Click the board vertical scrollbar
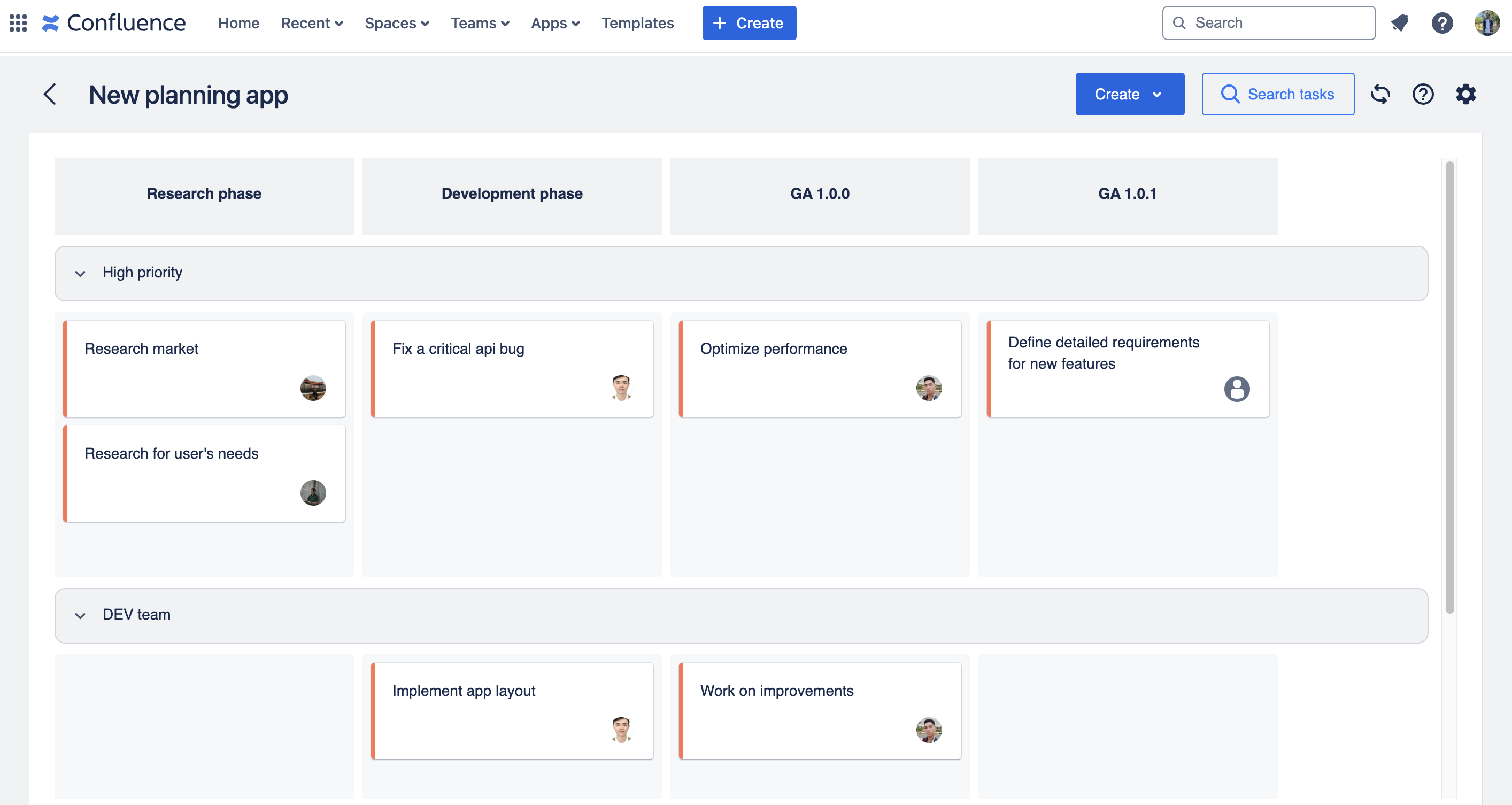Image resolution: width=1512 pixels, height=805 pixels. (1449, 387)
